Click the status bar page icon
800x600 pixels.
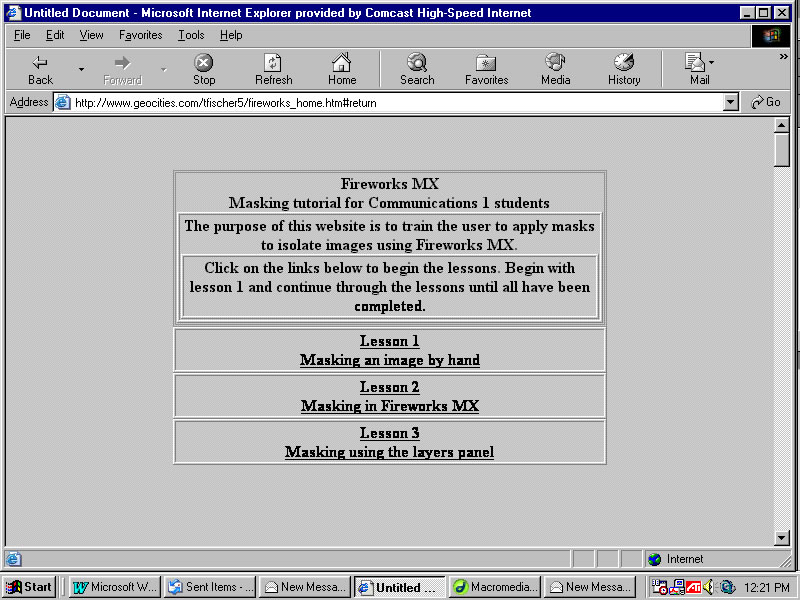[x=13, y=559]
